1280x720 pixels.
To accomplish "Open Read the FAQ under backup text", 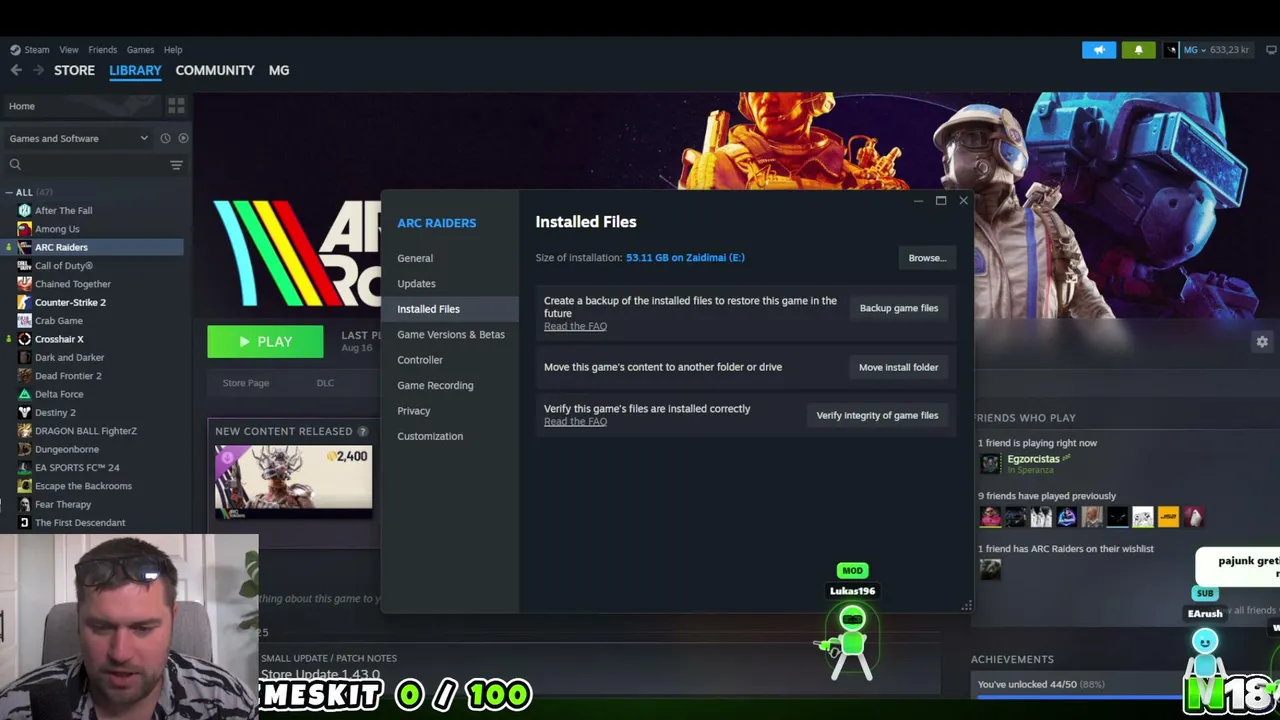I will coord(575,326).
